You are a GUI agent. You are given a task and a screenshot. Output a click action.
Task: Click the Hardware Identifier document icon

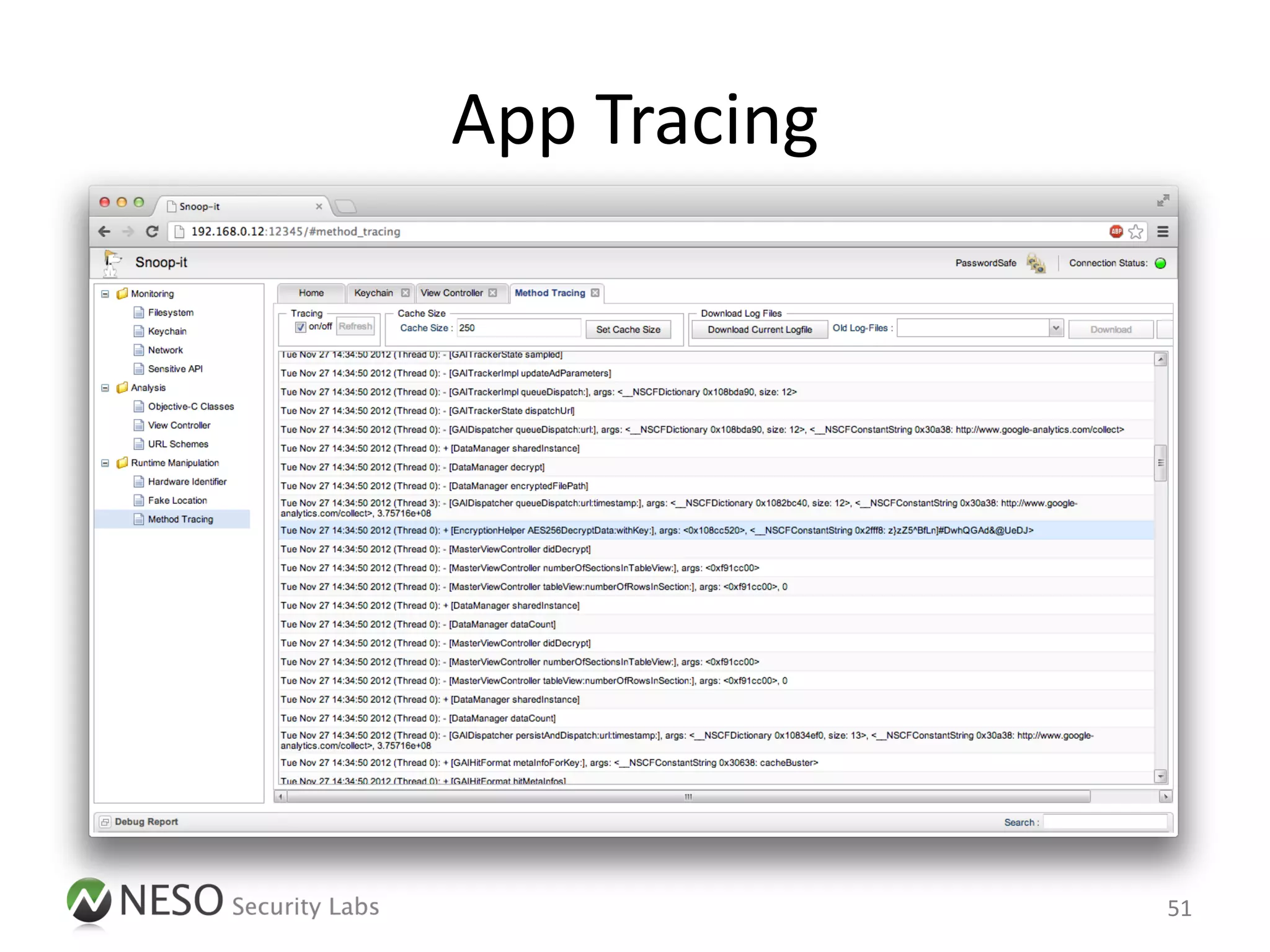(139, 482)
